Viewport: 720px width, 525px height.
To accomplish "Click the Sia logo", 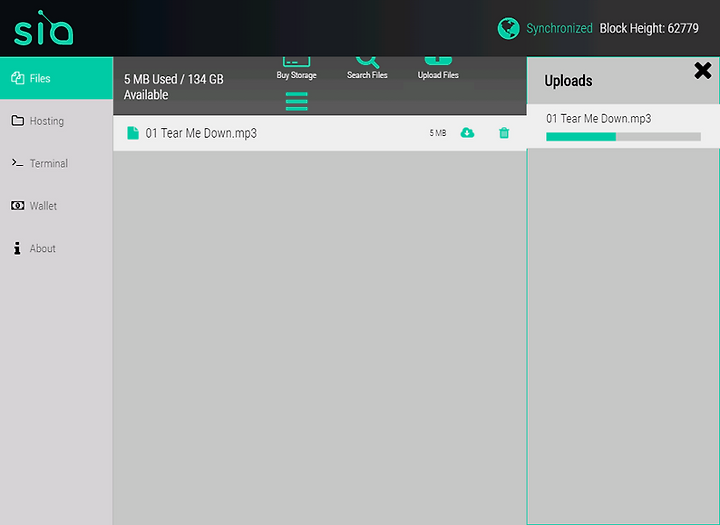I will pos(44,28).
